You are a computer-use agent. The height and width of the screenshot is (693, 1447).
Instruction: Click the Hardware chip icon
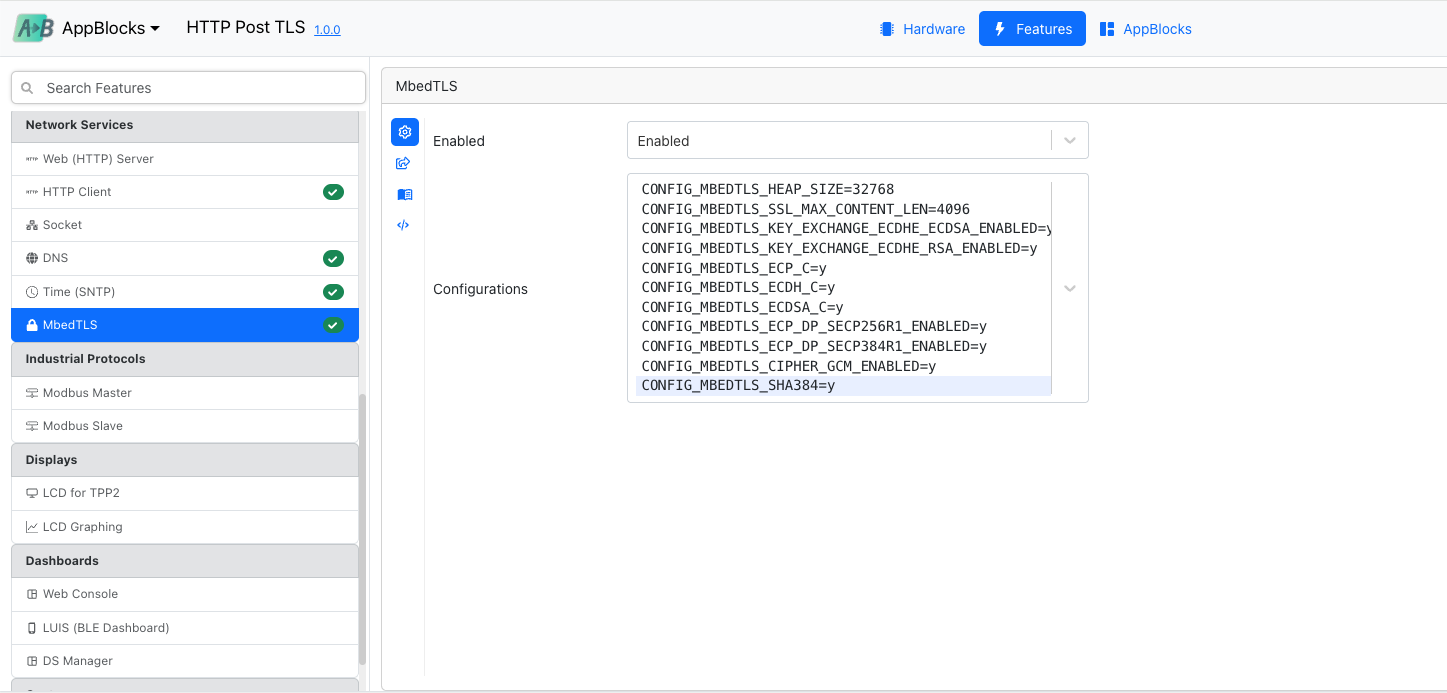tap(887, 29)
